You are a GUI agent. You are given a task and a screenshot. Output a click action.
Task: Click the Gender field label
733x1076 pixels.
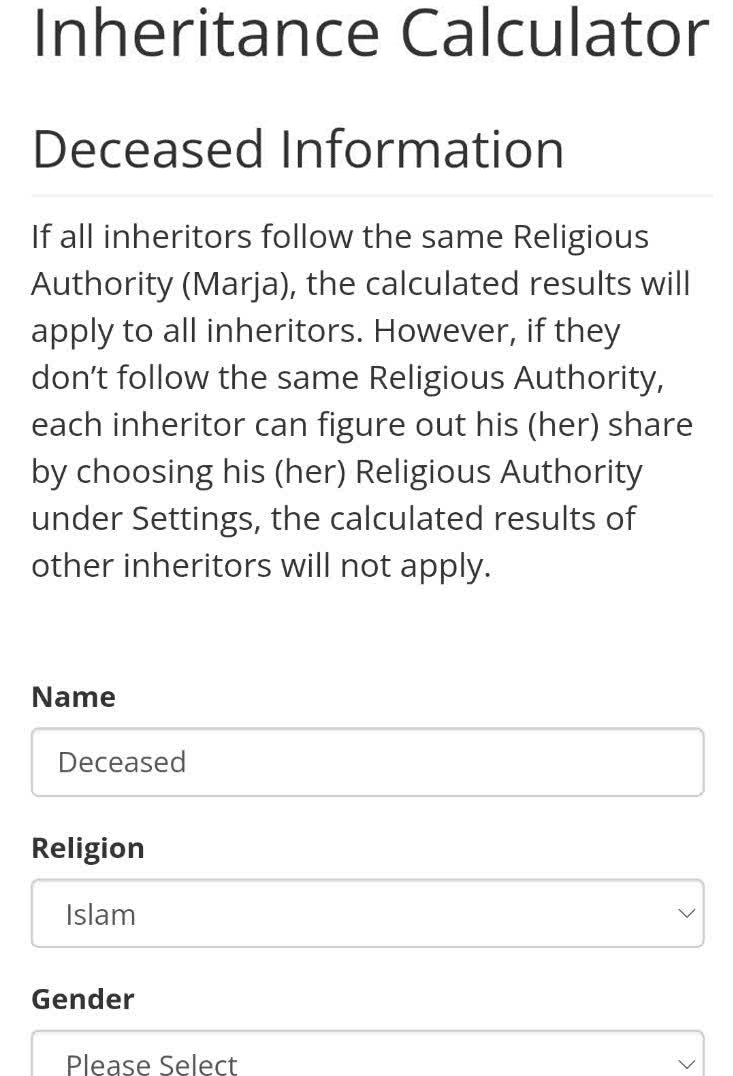(82, 999)
